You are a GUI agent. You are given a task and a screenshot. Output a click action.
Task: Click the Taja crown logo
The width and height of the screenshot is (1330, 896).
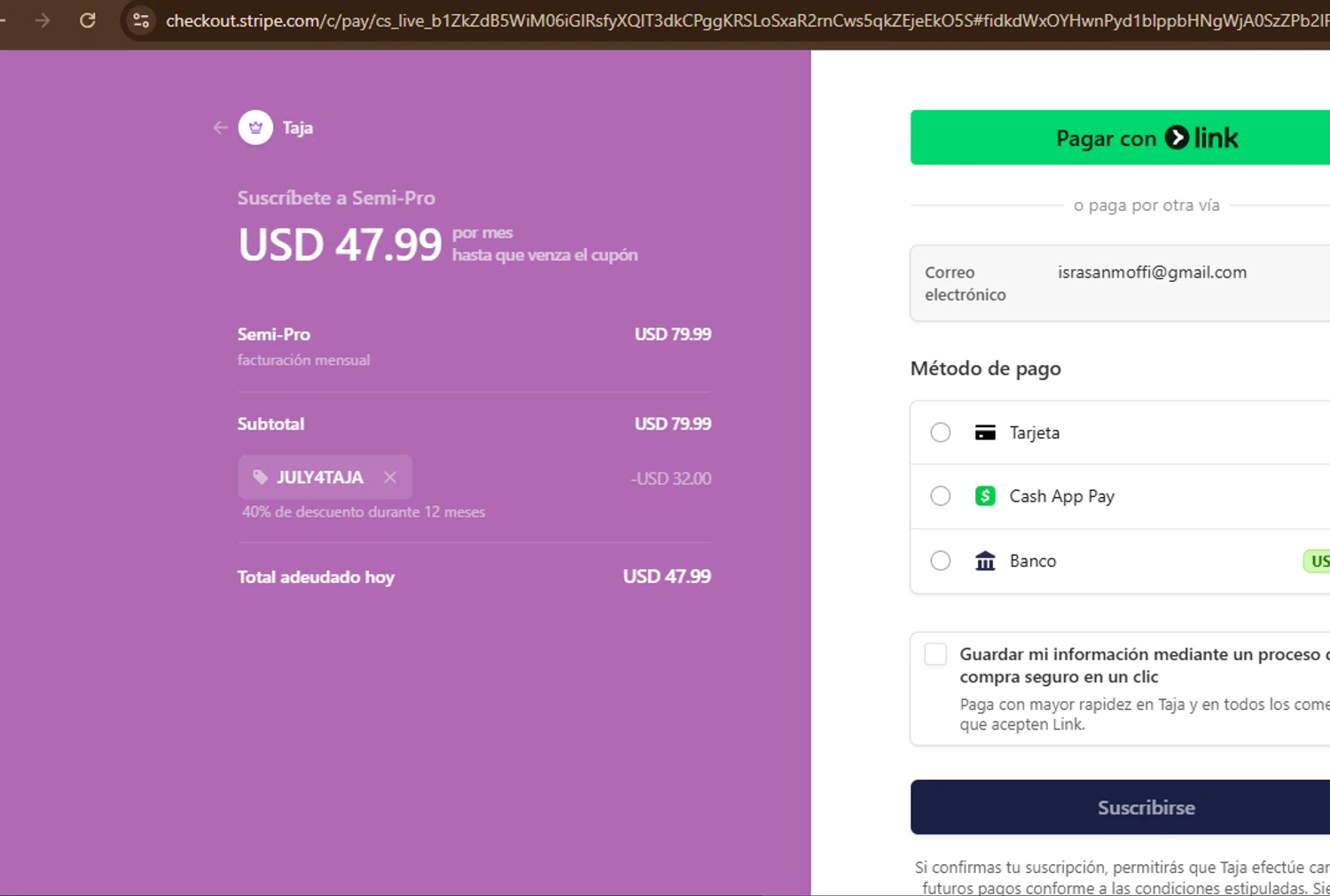[x=255, y=128]
